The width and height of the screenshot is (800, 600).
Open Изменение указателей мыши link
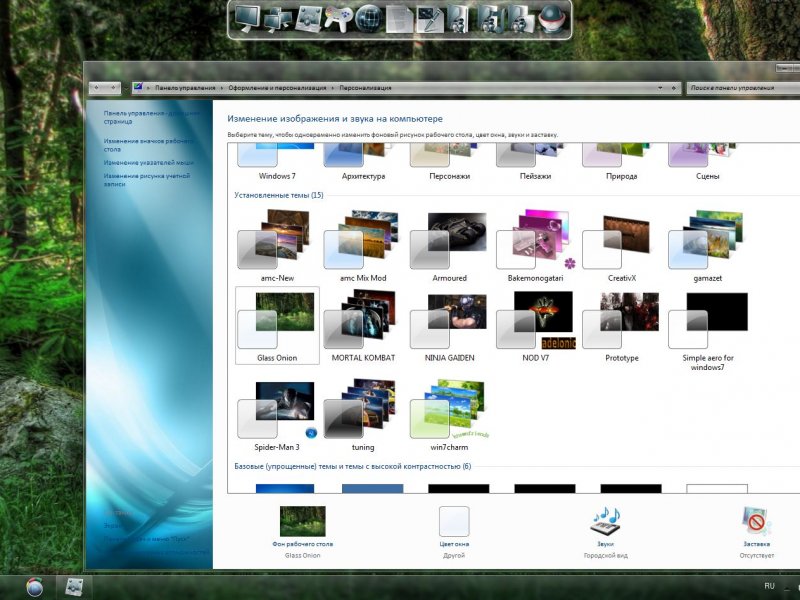tap(148, 163)
